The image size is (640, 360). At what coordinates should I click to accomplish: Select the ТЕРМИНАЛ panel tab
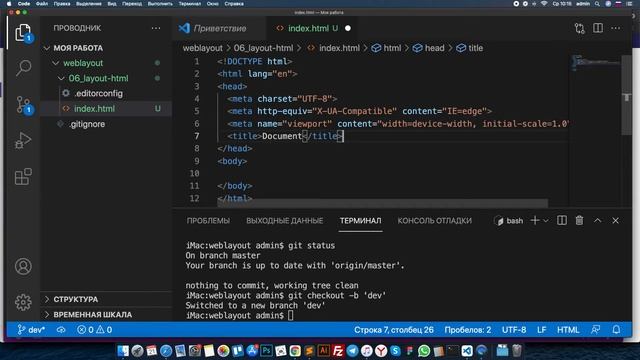(x=360, y=221)
